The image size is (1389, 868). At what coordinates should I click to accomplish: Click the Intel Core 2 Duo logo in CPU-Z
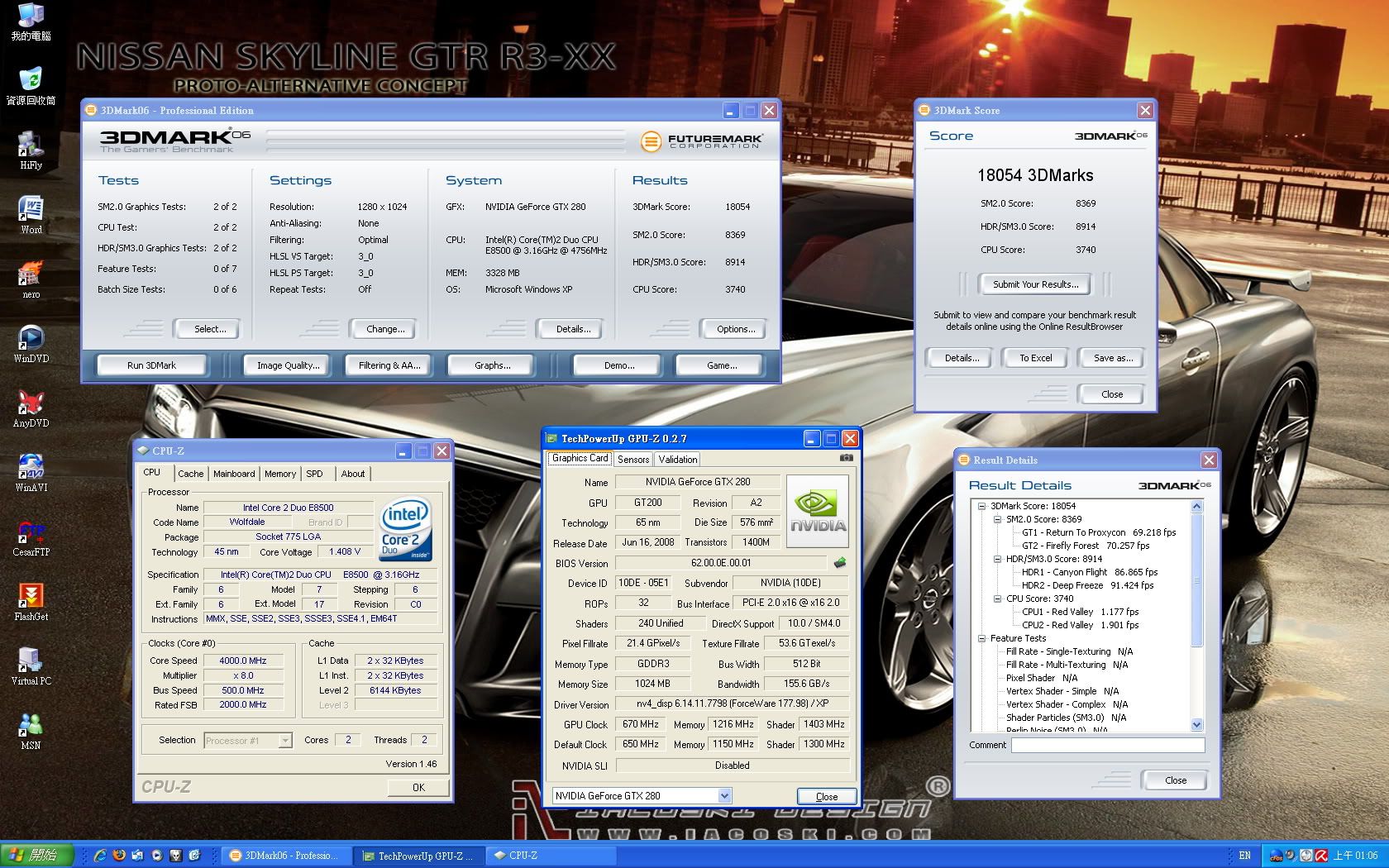406,529
